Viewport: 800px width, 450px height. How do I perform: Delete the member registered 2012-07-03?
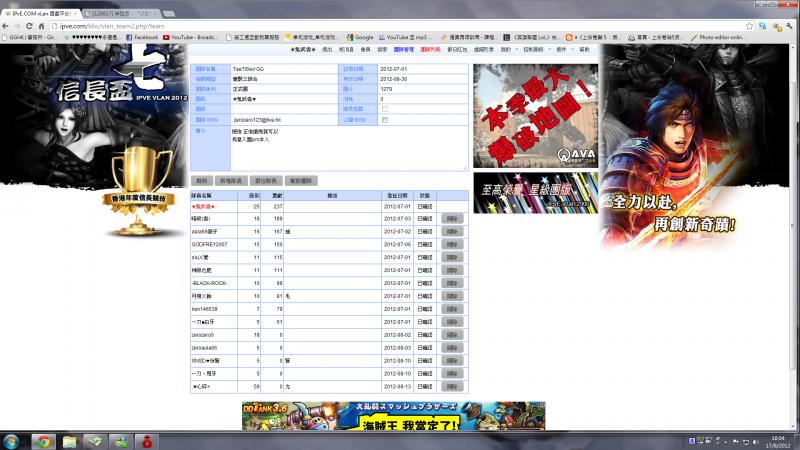[452, 219]
